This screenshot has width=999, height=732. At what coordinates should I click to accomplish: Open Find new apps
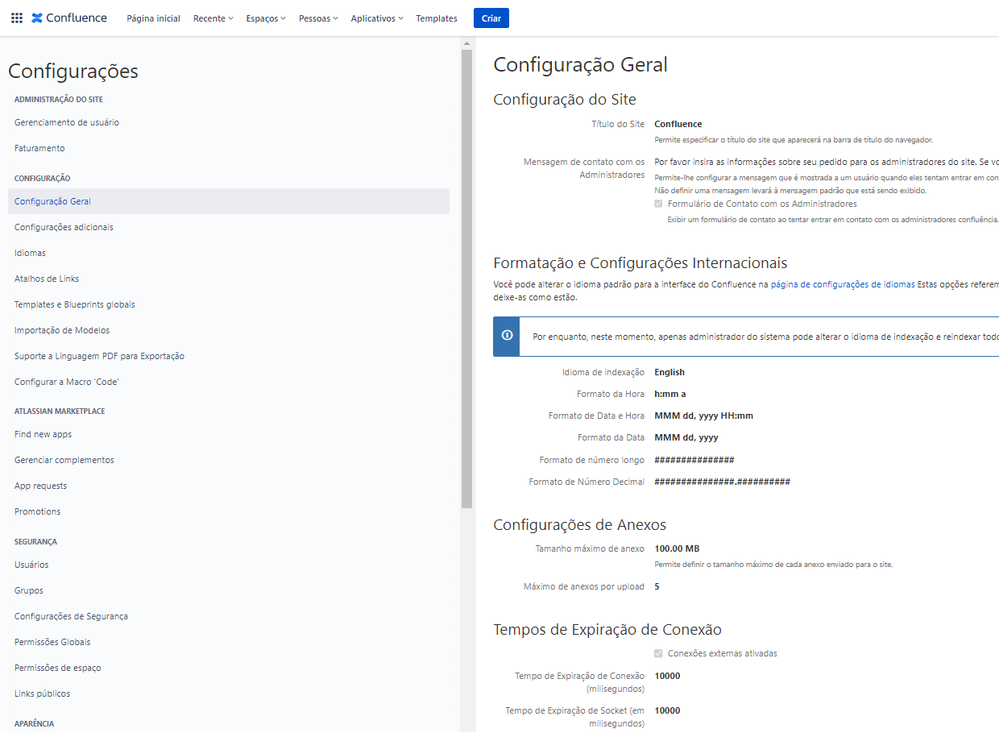pos(43,434)
